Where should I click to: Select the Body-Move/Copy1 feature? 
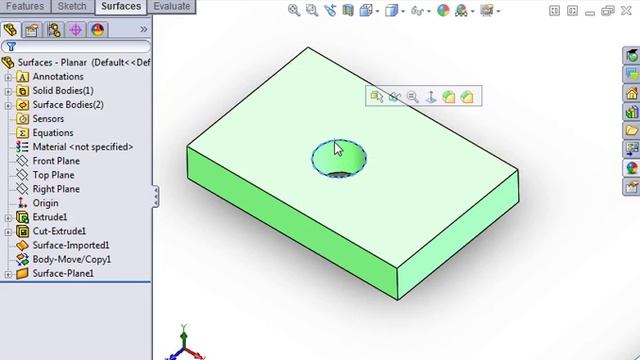tap(71, 259)
